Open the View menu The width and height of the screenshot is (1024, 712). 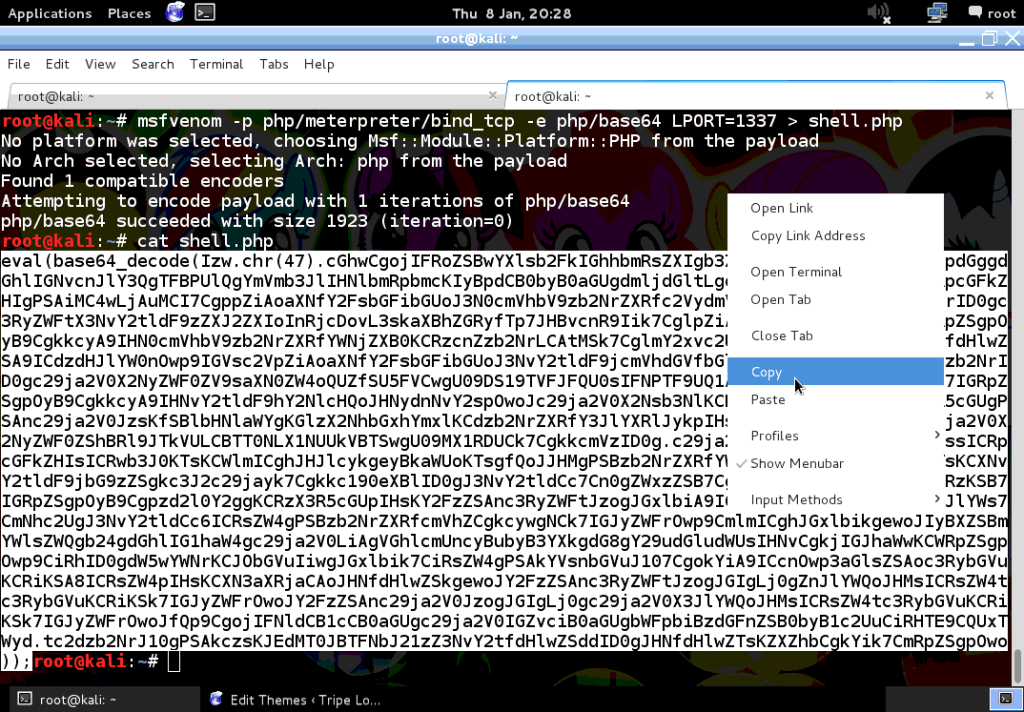[x=100, y=64]
